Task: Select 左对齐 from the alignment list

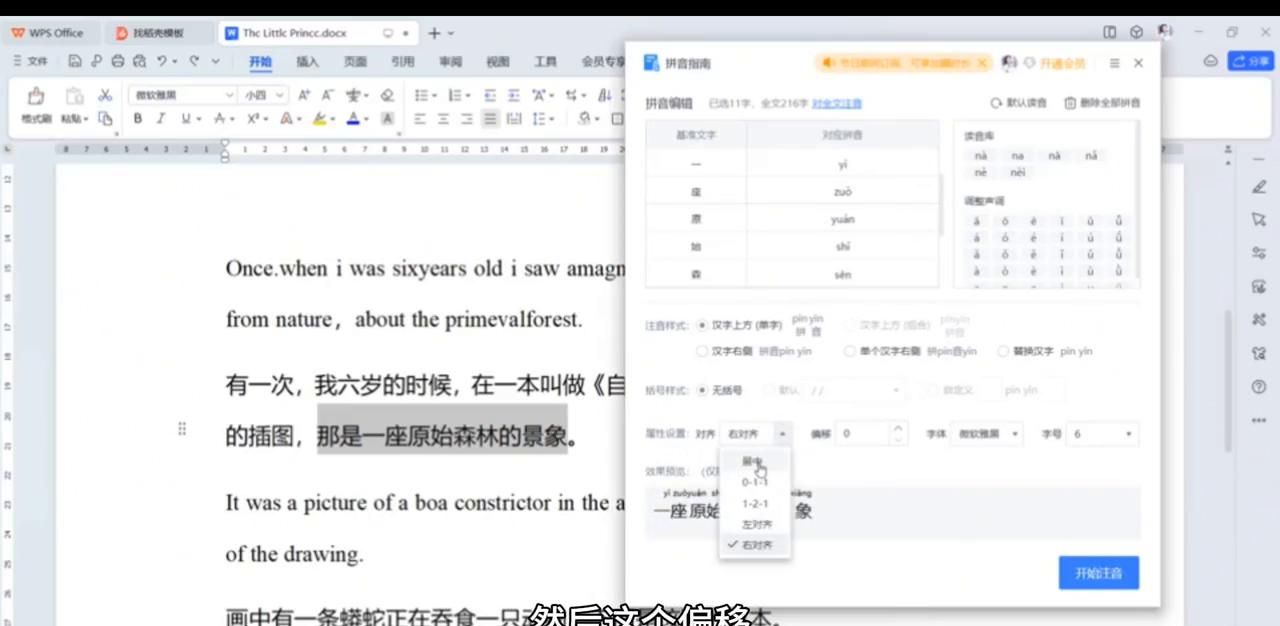Action: pos(757,524)
